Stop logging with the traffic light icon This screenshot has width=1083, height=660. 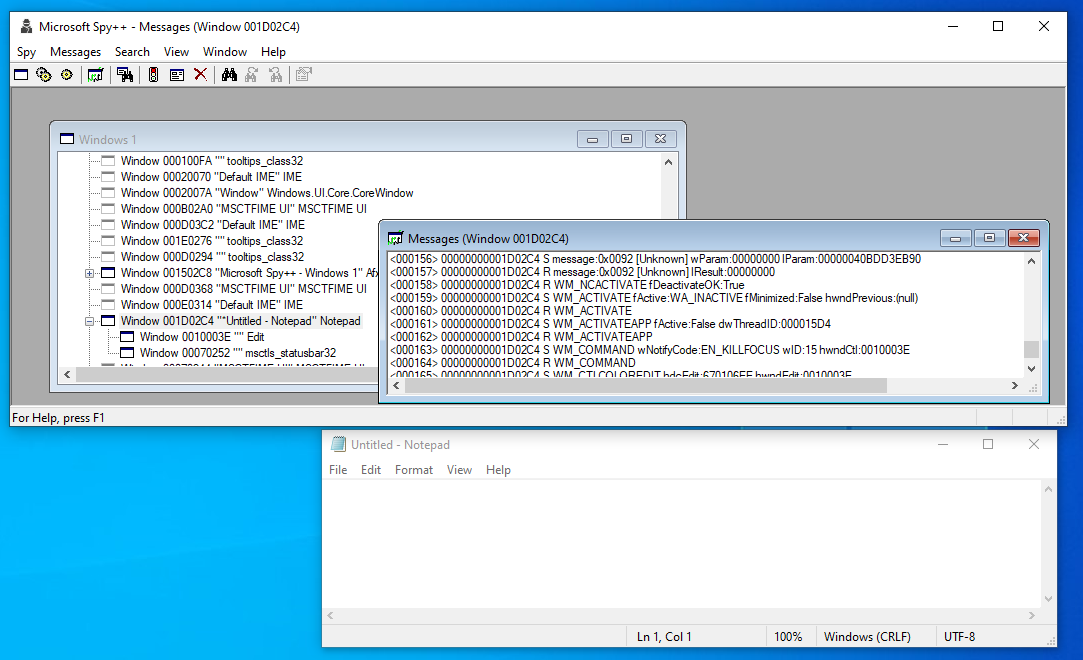tap(153, 75)
